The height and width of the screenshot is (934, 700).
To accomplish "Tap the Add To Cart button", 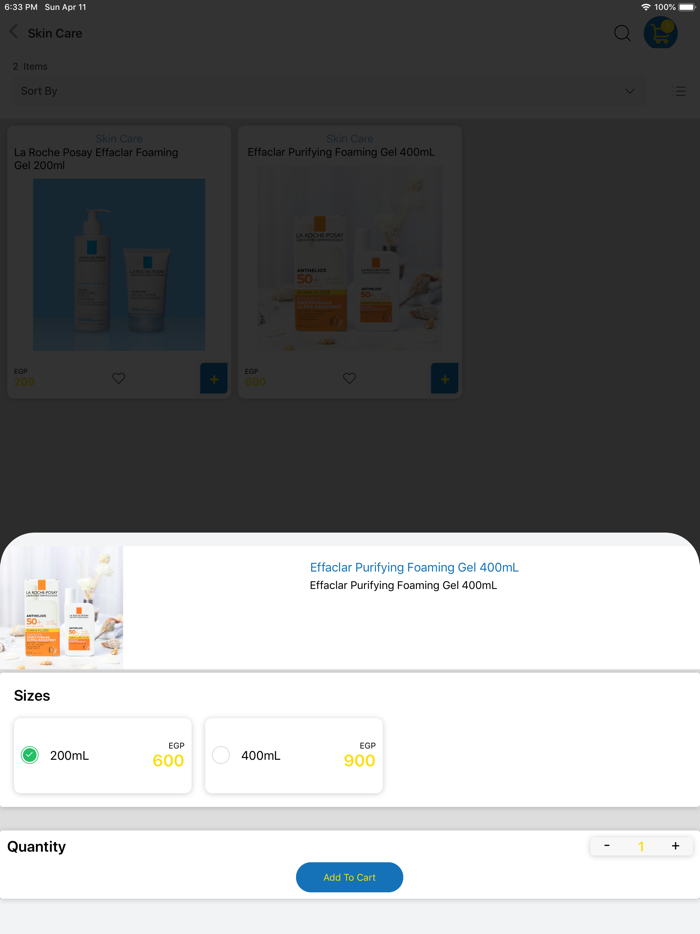I will coord(350,877).
